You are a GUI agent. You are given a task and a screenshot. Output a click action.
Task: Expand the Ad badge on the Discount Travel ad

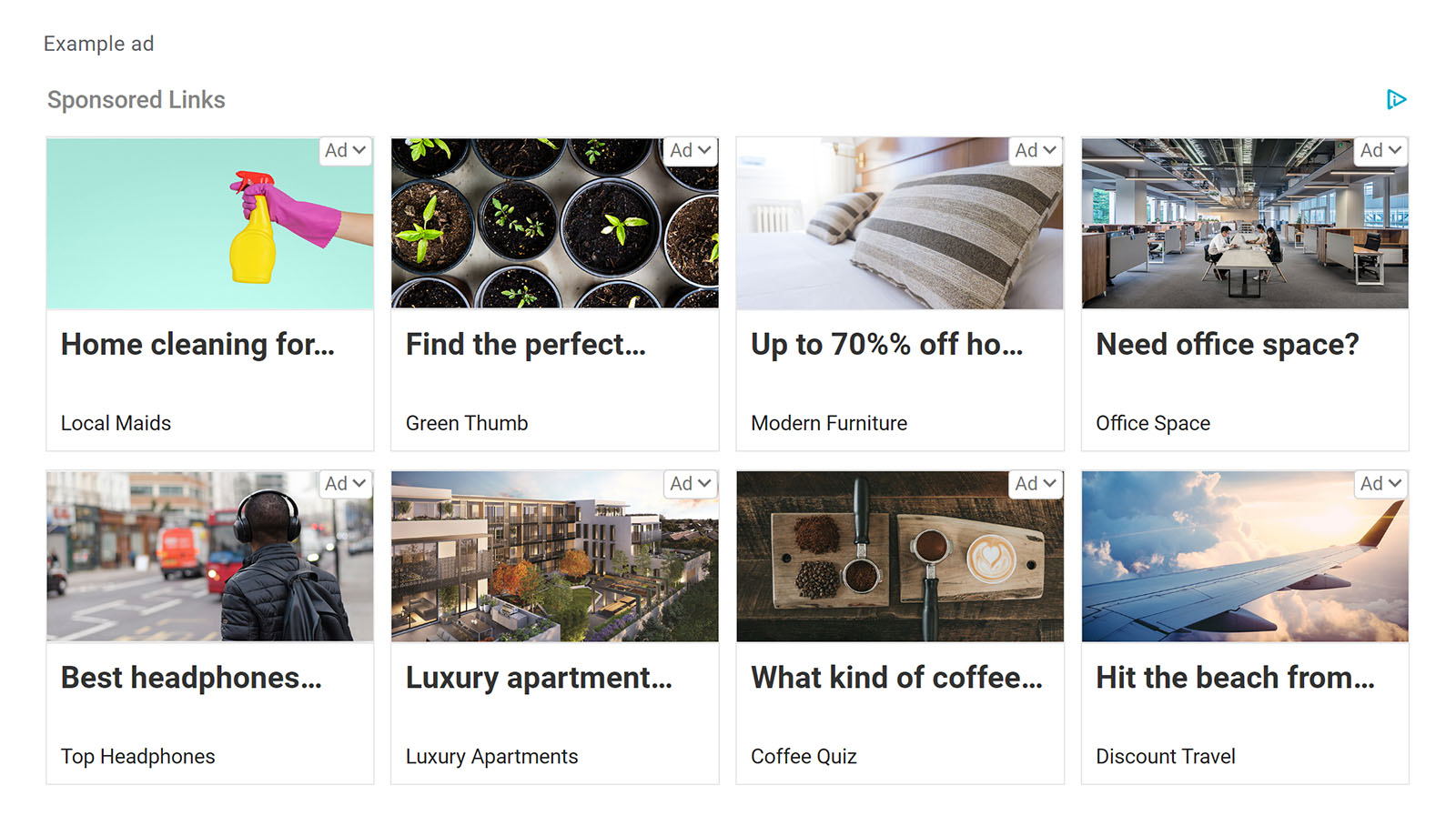(1380, 484)
